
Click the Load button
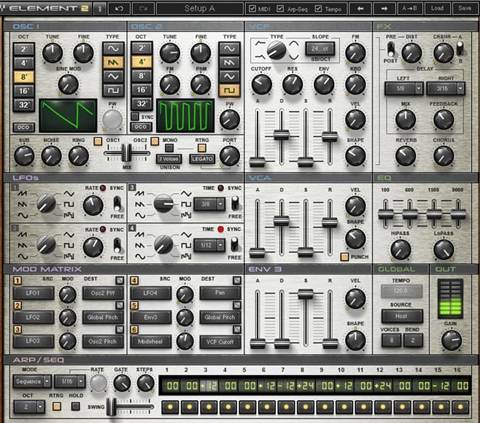click(x=437, y=8)
